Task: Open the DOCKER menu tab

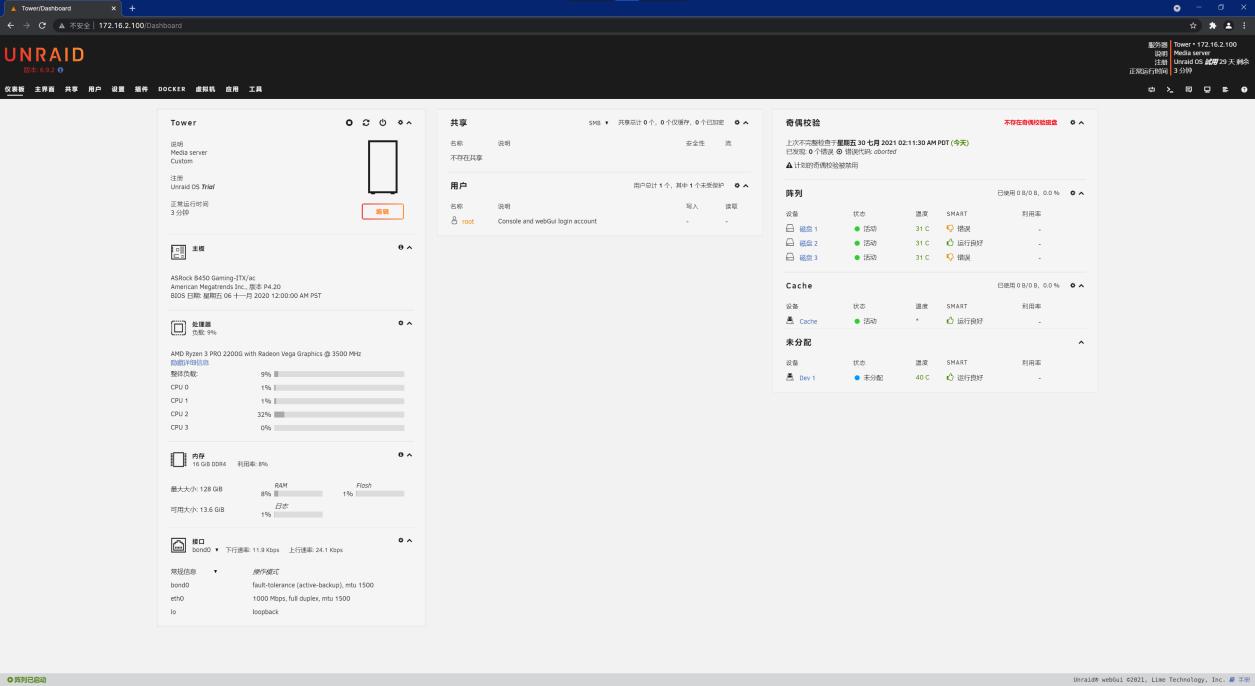Action: click(x=172, y=89)
